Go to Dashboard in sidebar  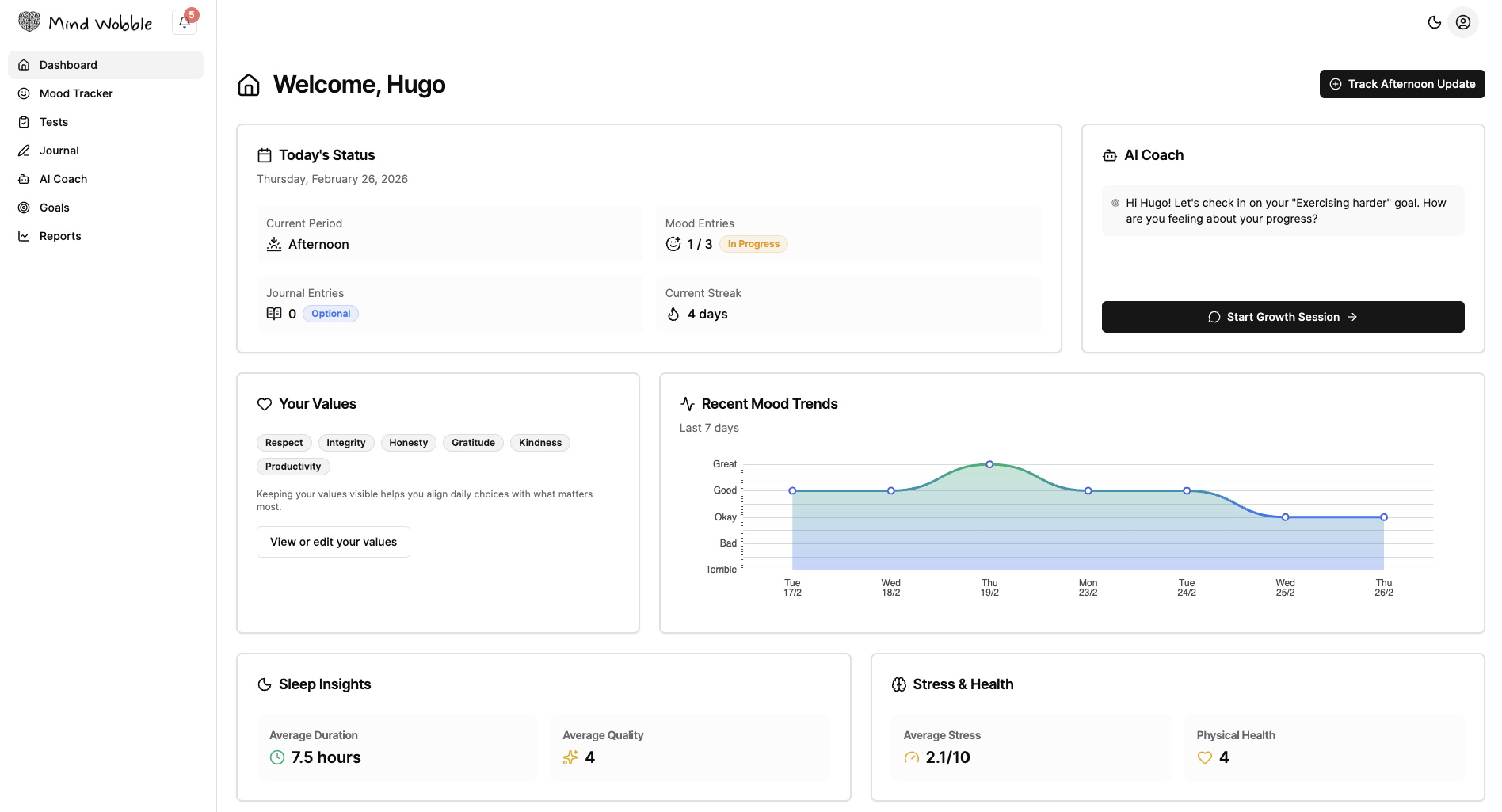pyautogui.click(x=105, y=65)
